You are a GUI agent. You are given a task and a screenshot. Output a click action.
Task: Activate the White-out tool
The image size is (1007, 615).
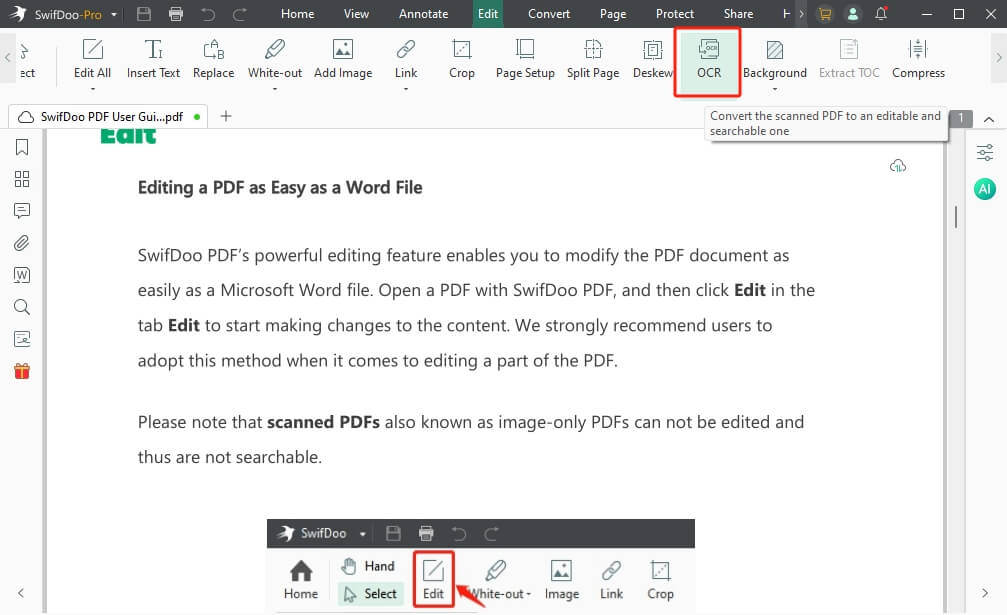tap(275, 58)
